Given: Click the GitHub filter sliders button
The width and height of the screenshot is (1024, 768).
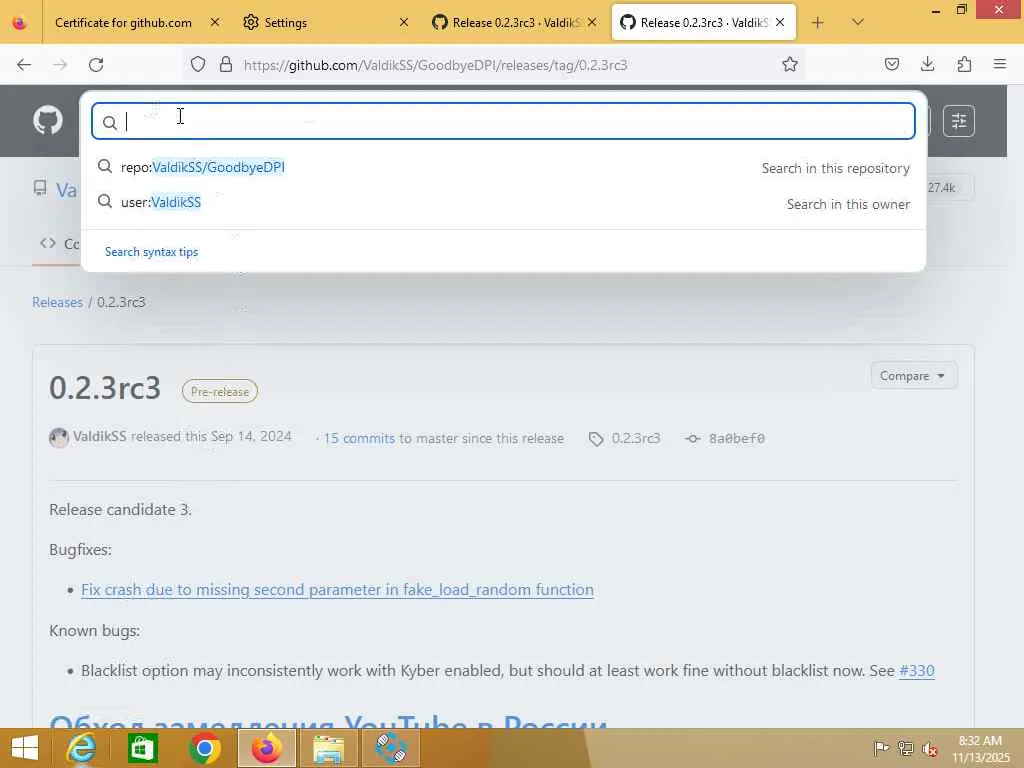Looking at the screenshot, I should coord(959,121).
